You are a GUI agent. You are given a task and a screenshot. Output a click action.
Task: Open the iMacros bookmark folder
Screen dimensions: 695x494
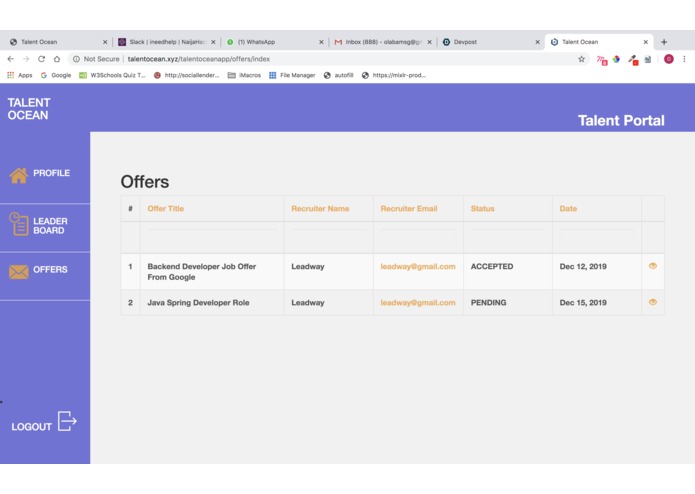244,75
